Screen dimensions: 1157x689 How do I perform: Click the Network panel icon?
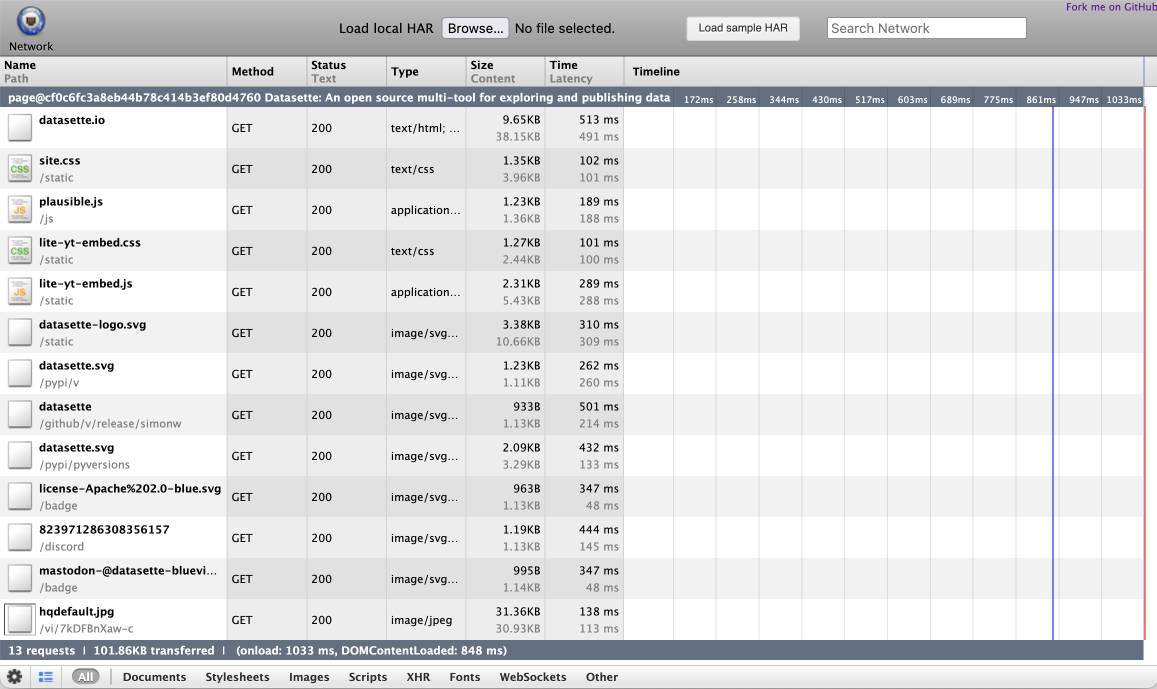coord(31,21)
